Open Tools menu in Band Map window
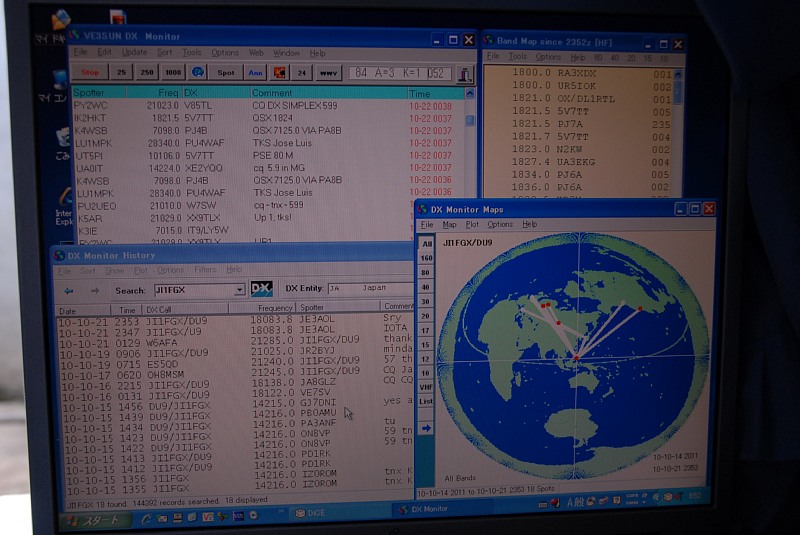Screen dimensions: 800x535 coord(517,57)
